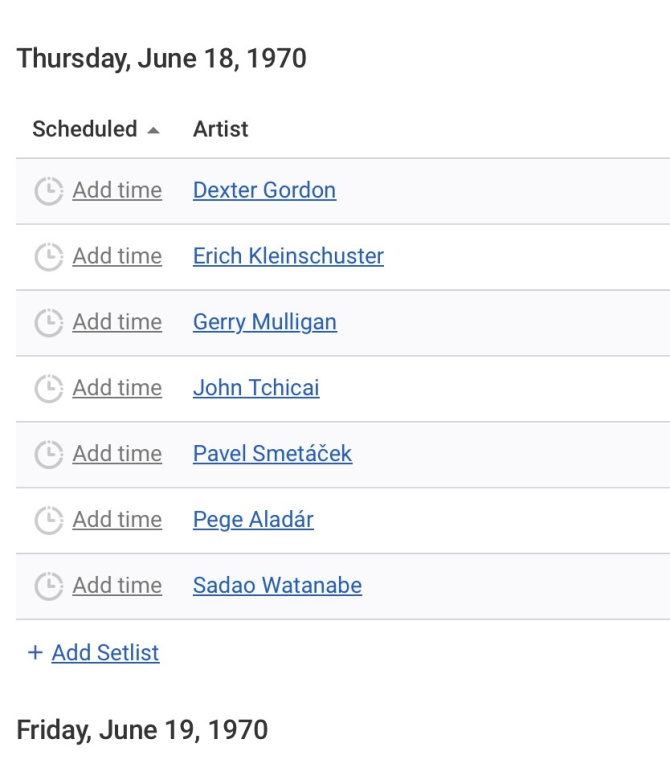Image resolution: width=670 pixels, height=780 pixels.
Task: Click the clock icon beside Pege Aladár
Action: pos(49,520)
